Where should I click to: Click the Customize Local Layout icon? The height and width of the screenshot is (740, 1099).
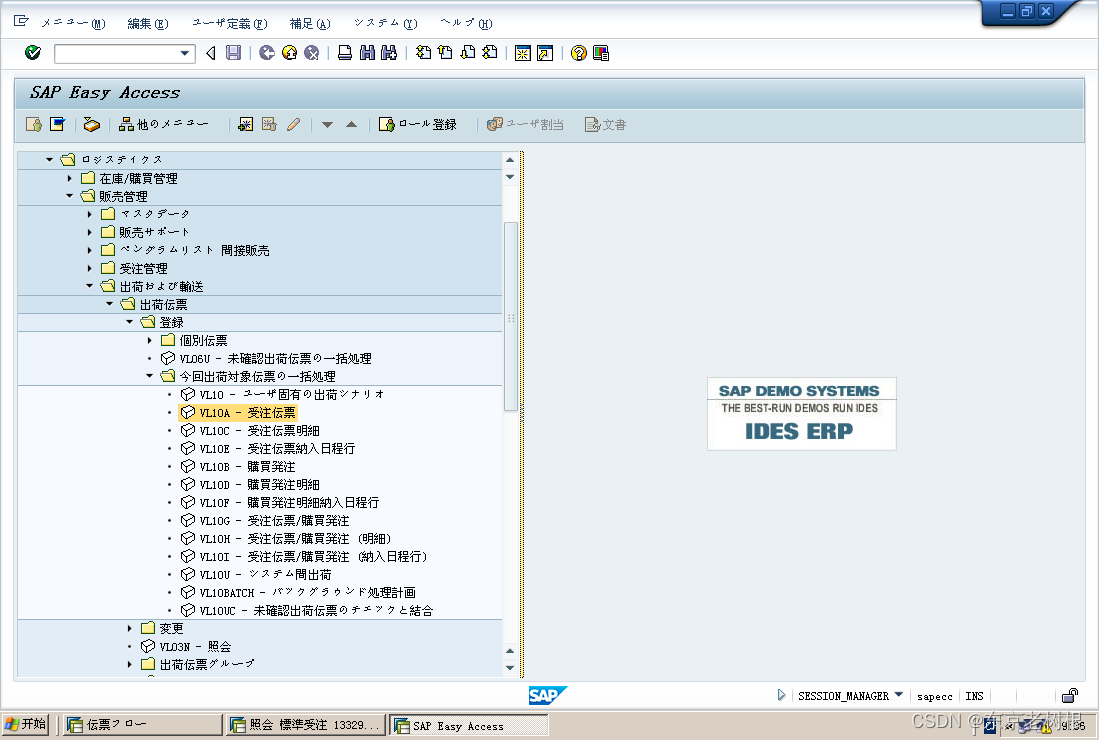(601, 53)
